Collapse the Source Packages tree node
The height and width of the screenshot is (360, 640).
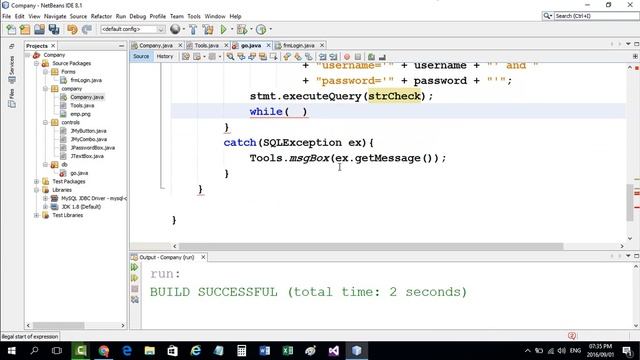click(x=37, y=64)
